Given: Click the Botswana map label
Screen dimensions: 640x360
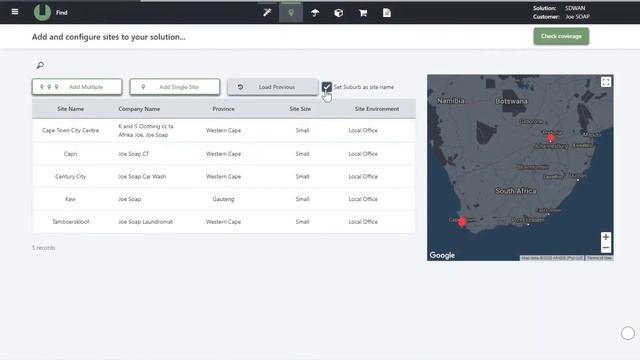Looking at the screenshot, I should pyautogui.click(x=511, y=101).
